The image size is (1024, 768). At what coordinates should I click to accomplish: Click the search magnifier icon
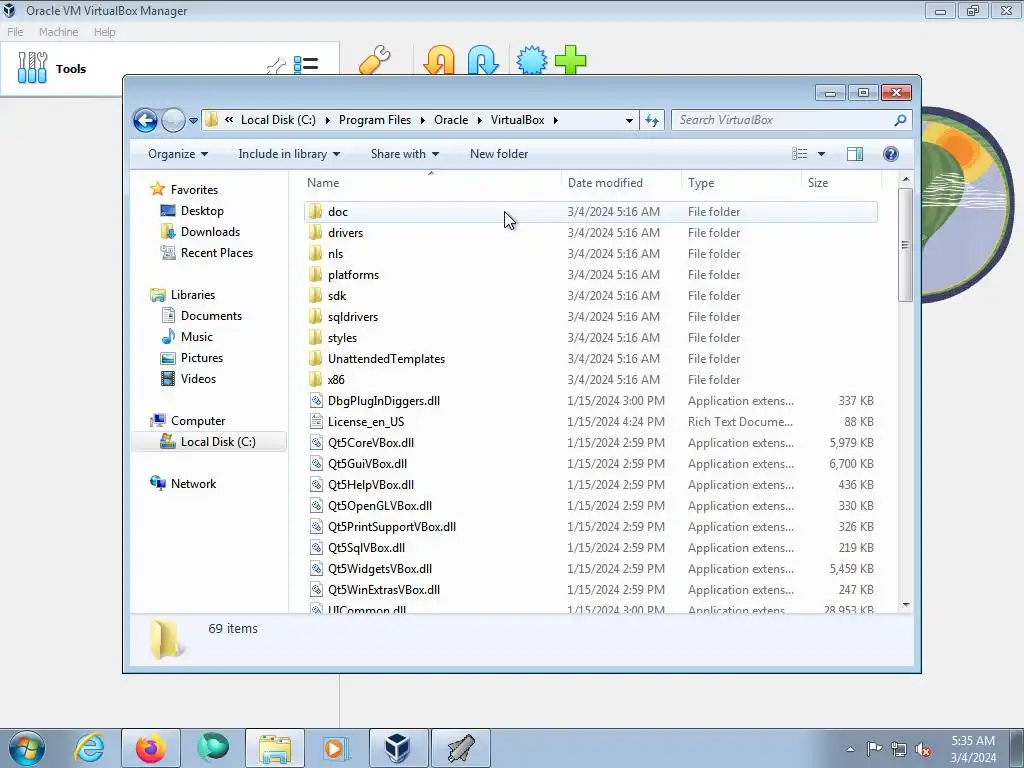pyautogui.click(x=900, y=120)
